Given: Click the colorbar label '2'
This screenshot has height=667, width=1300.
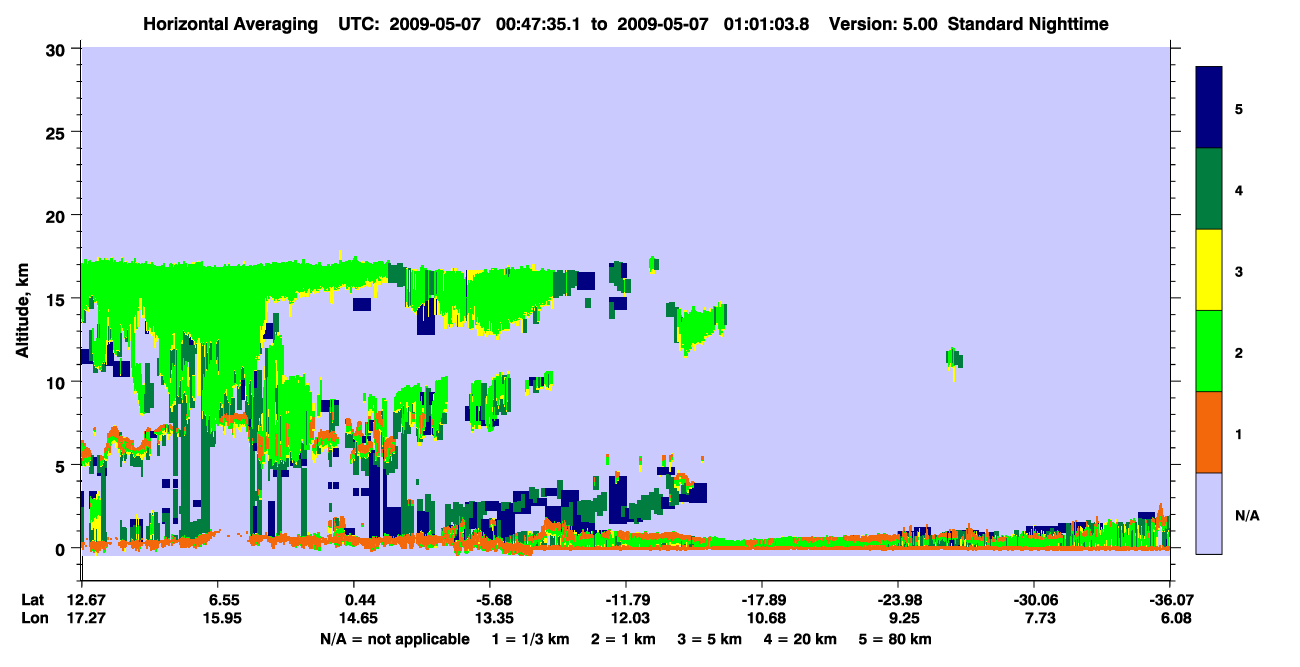Looking at the screenshot, I should tap(1239, 351).
